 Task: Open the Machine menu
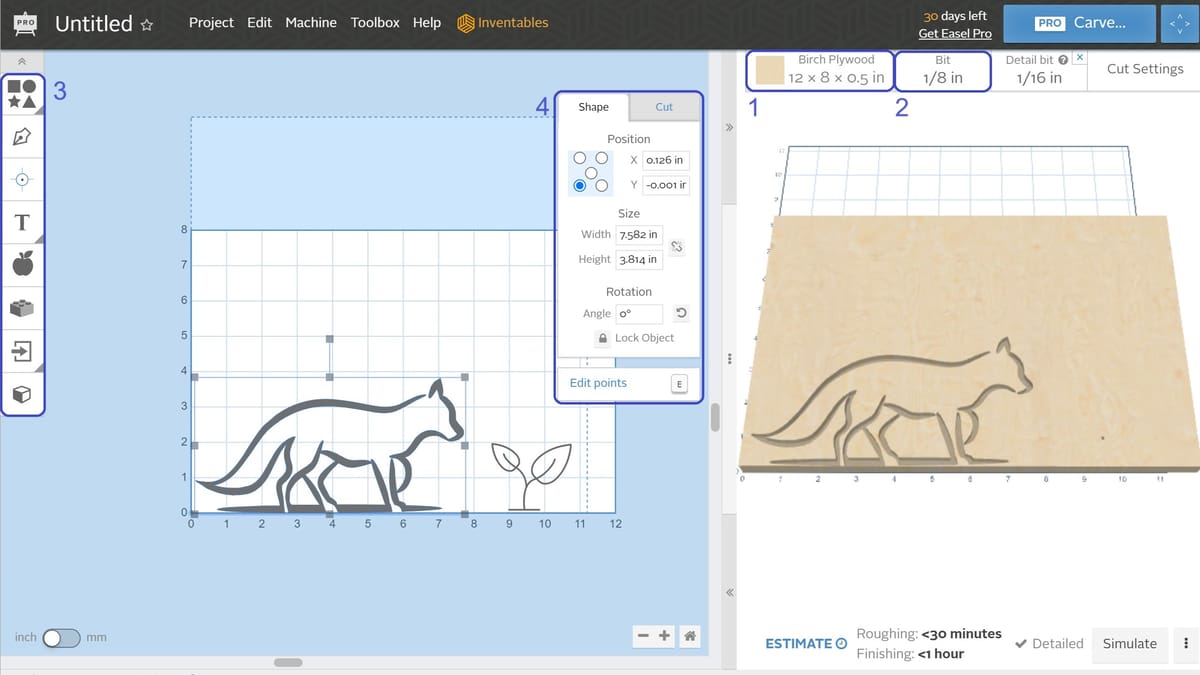coord(310,22)
